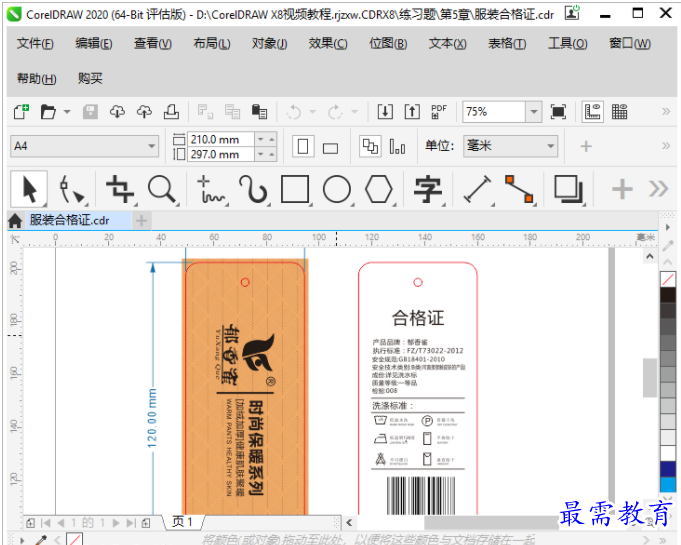Open the 编辑(E) menu
Image resolution: width=681 pixels, height=545 pixels.
coord(94,44)
